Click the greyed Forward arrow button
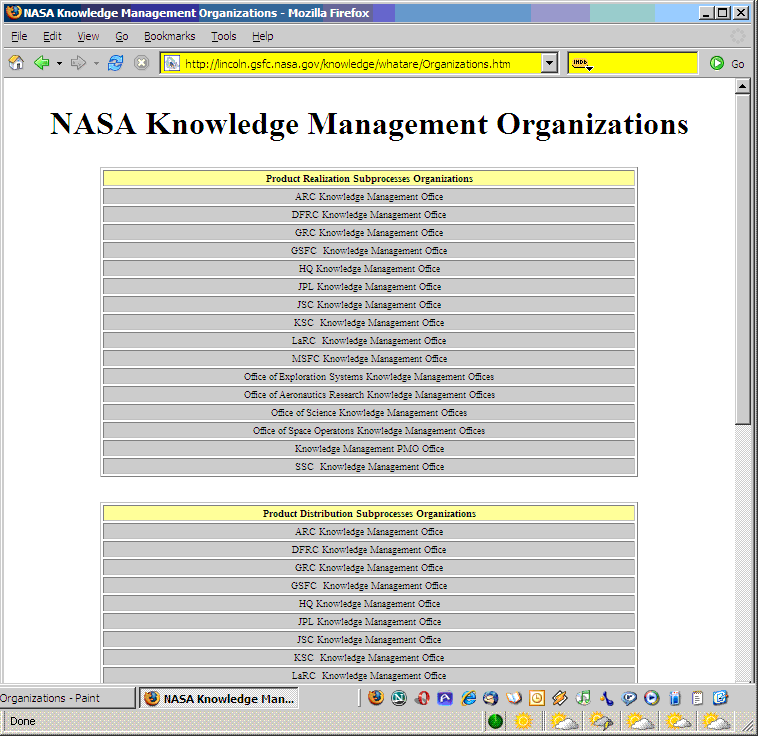758x736 pixels. click(x=78, y=63)
